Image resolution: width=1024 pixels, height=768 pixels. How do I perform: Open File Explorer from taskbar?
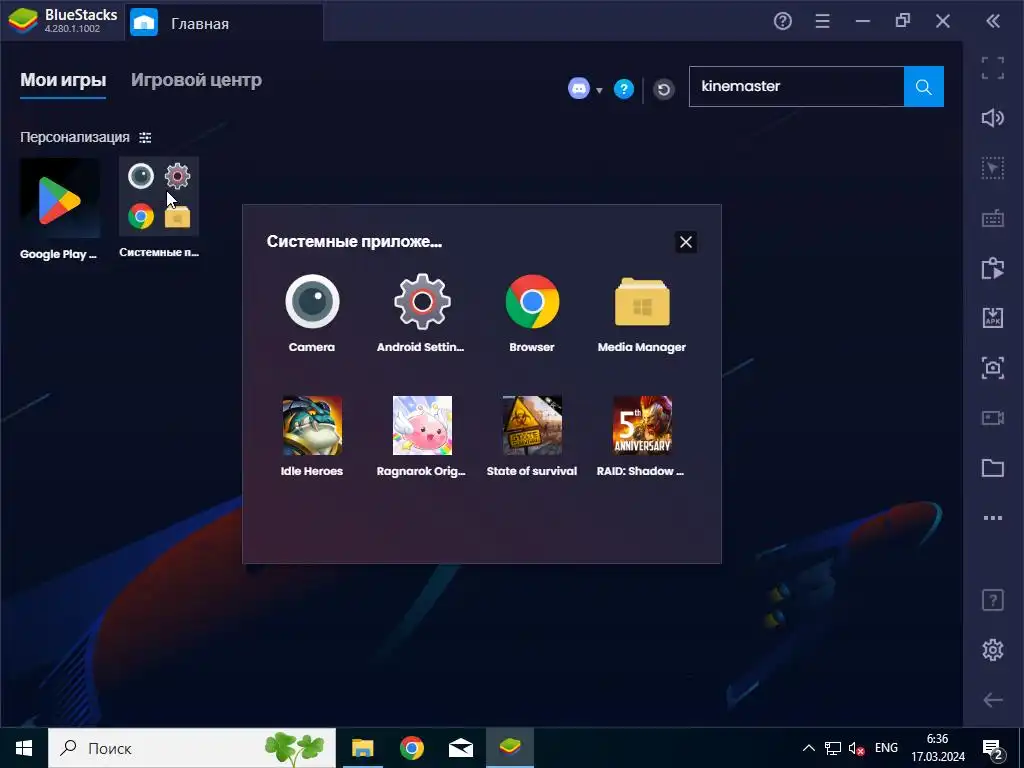pos(362,748)
